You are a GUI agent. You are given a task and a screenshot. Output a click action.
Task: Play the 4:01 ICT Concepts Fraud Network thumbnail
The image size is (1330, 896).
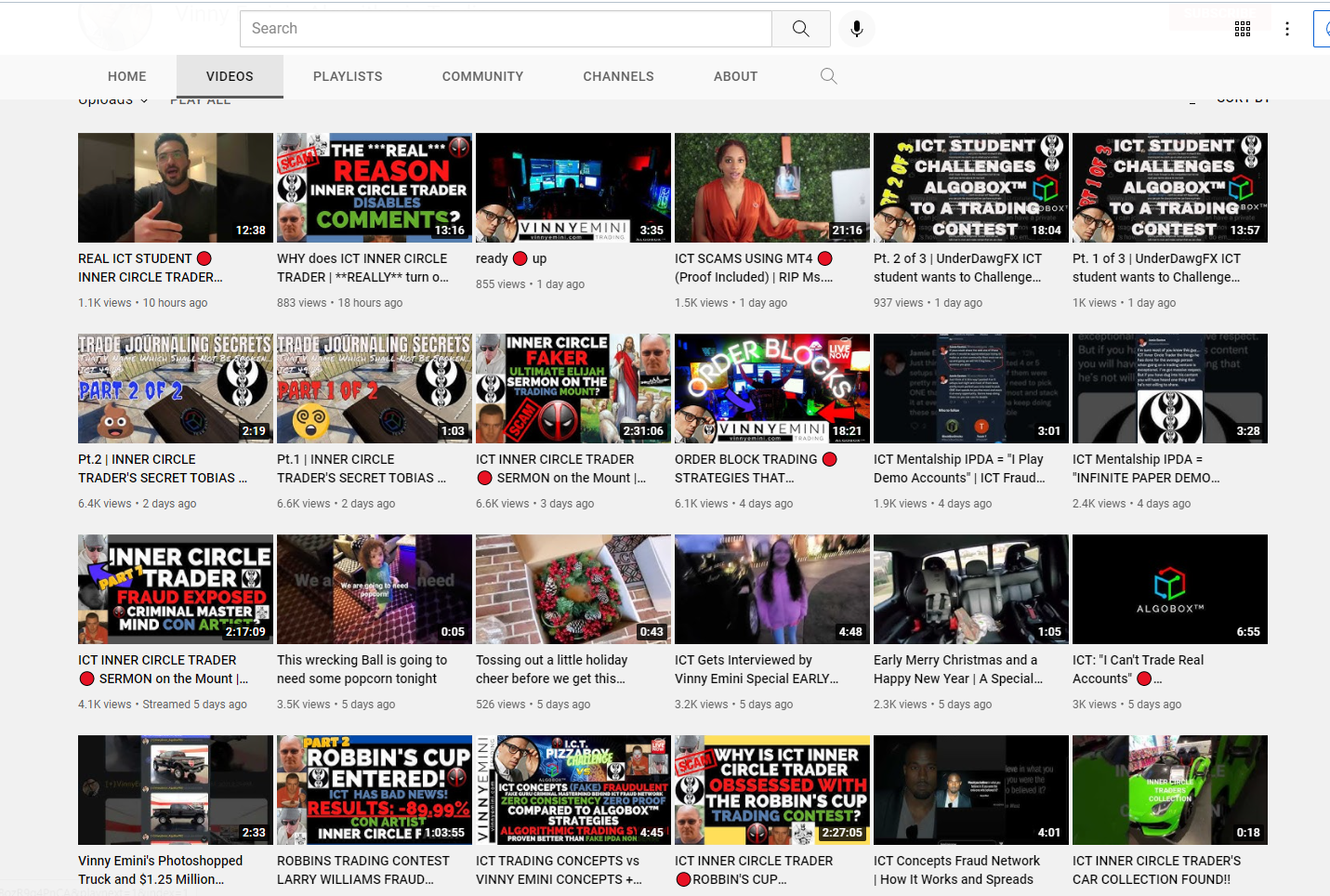point(971,790)
